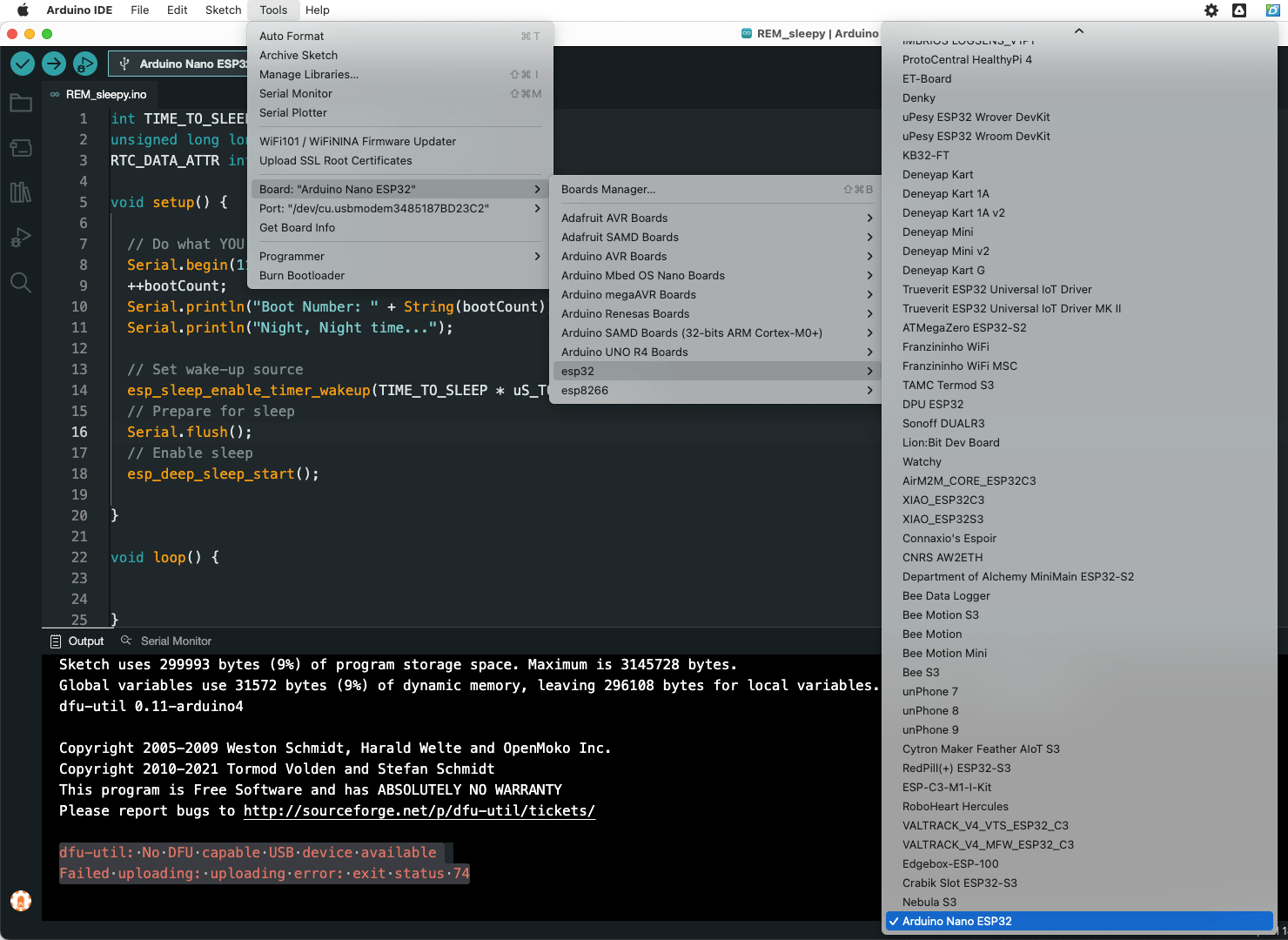Screen dimensions: 1288x940
Task: Open the Search sidebar icon
Action: (21, 282)
